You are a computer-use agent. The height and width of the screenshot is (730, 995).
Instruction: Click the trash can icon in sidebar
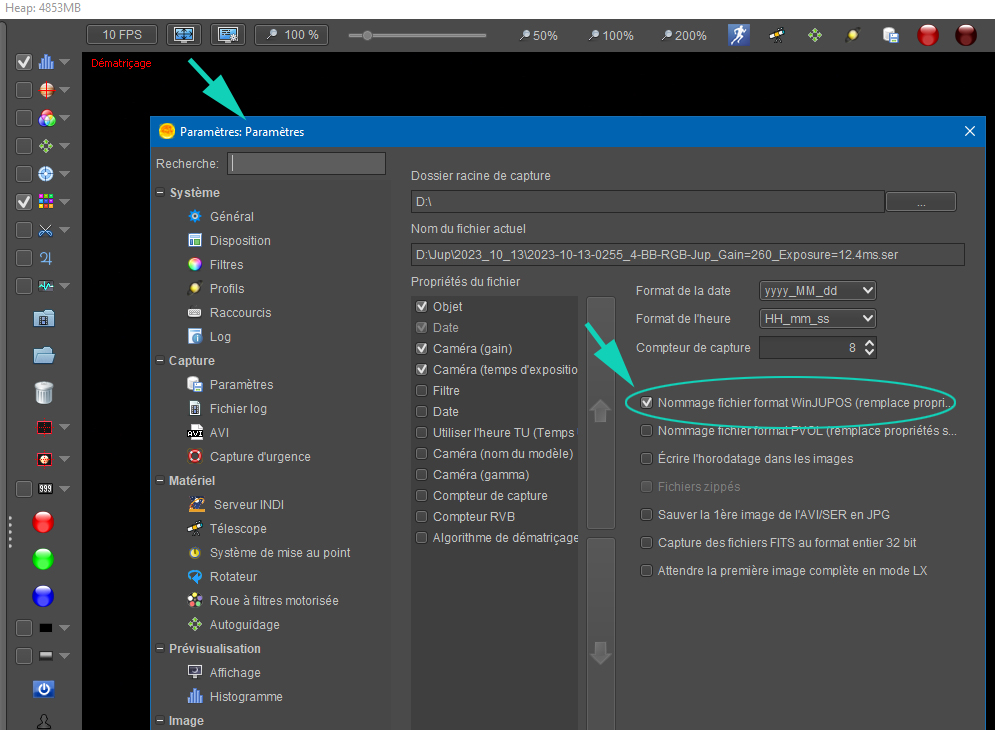coord(44,392)
